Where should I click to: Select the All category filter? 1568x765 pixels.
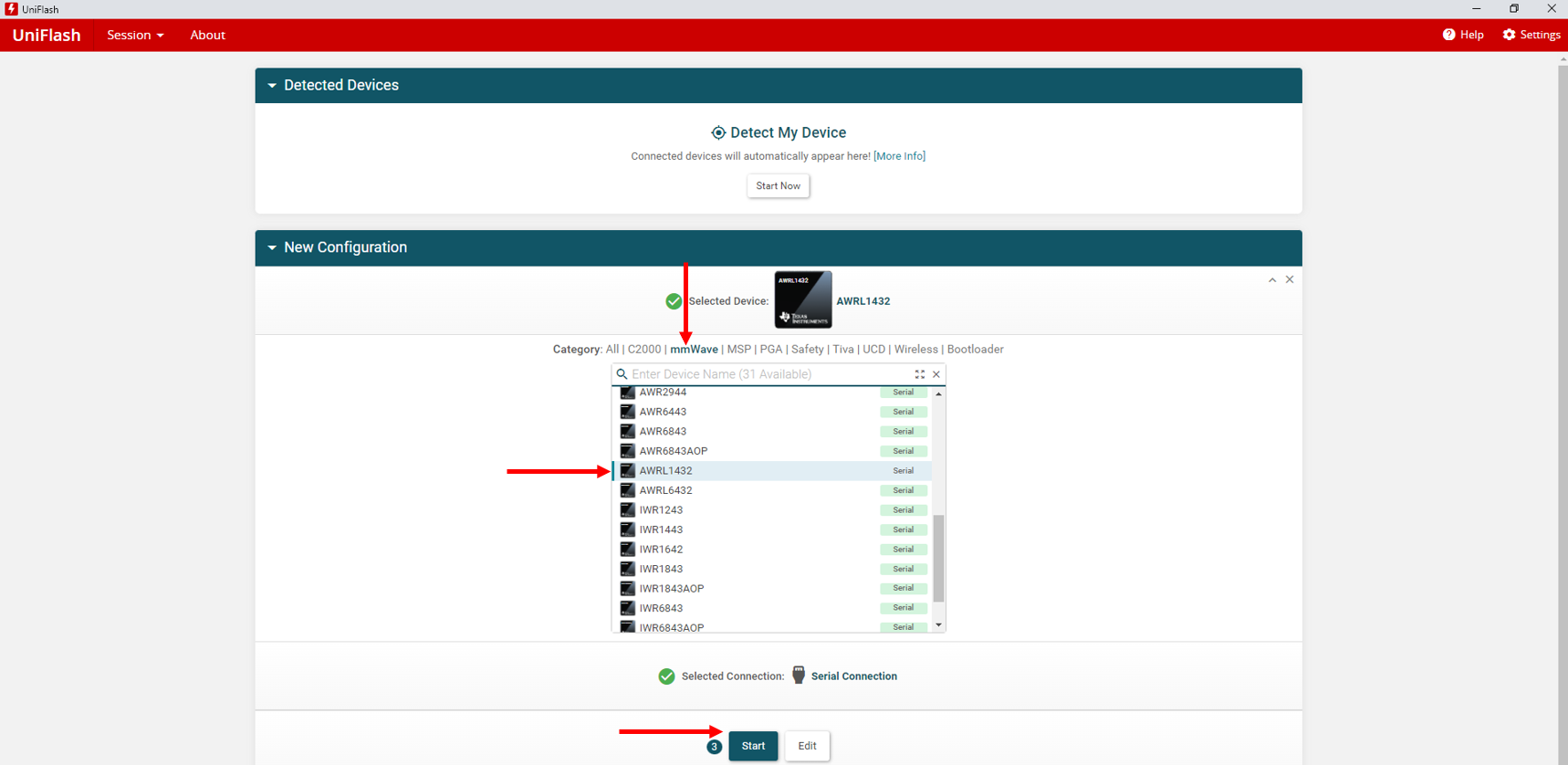(612, 350)
